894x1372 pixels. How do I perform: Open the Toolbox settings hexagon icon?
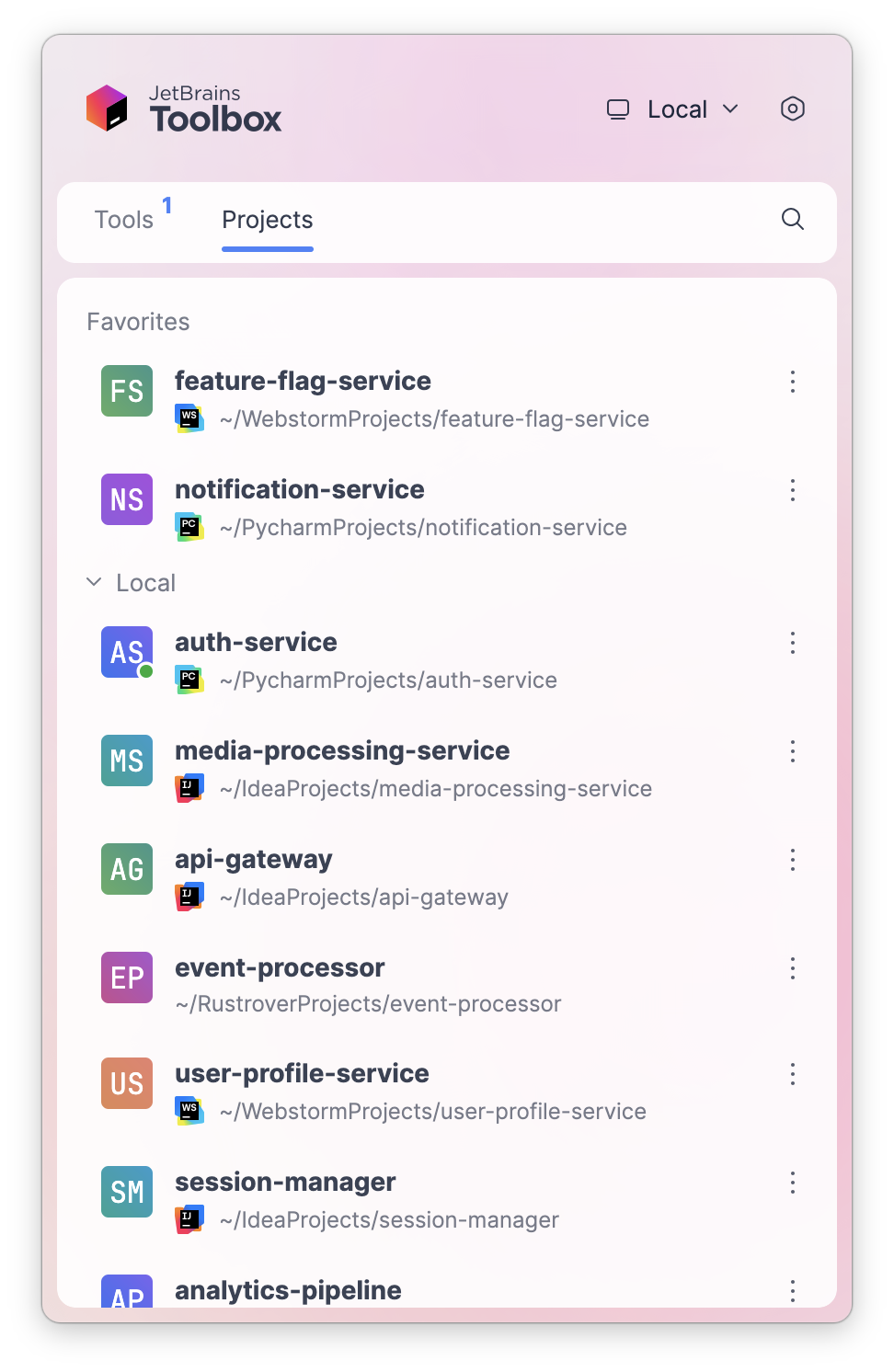tap(792, 109)
